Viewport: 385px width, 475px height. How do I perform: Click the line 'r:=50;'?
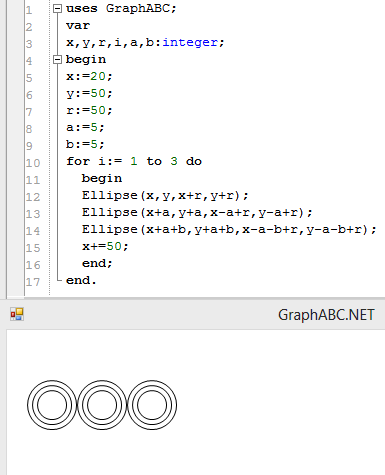coord(89,111)
